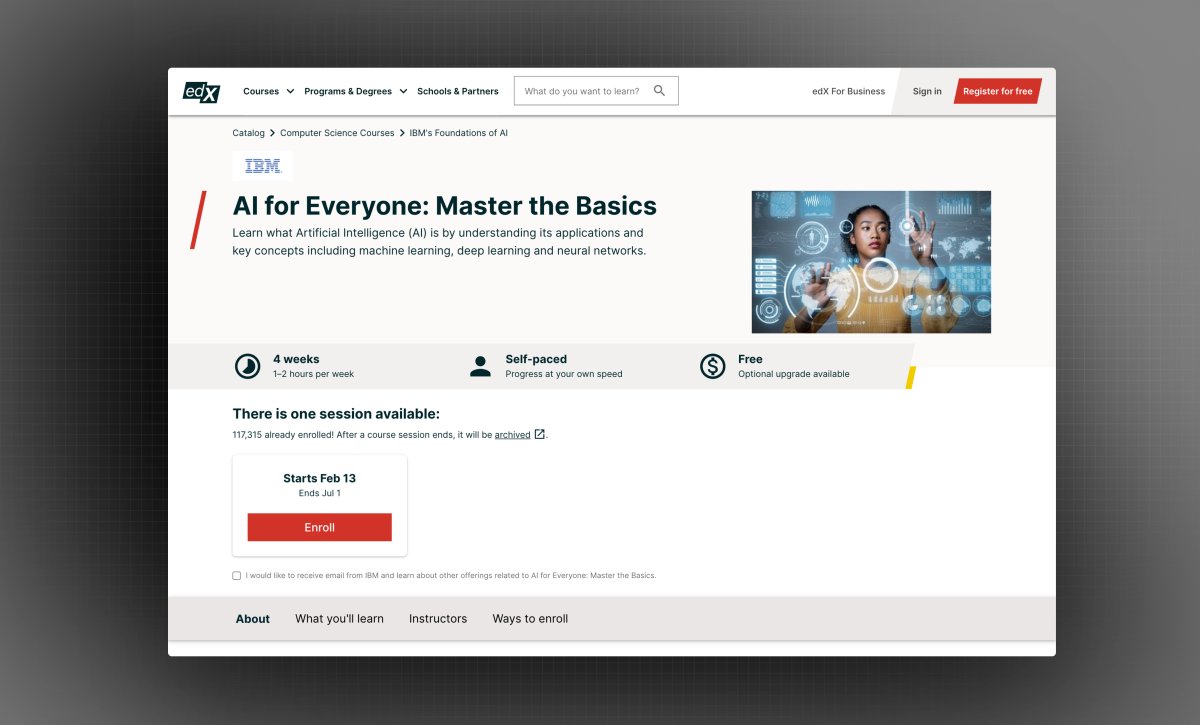Click the external link icon after archived
Viewport: 1200px width, 725px height.
pos(540,434)
